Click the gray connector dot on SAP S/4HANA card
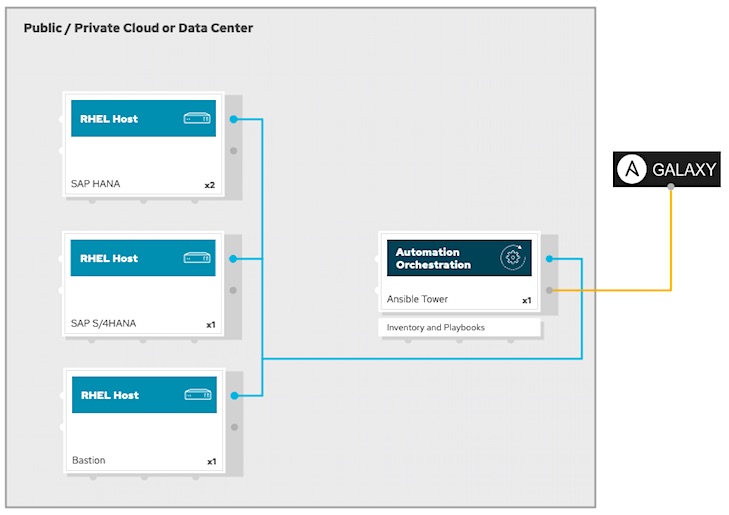The image size is (729, 515). click(233, 290)
